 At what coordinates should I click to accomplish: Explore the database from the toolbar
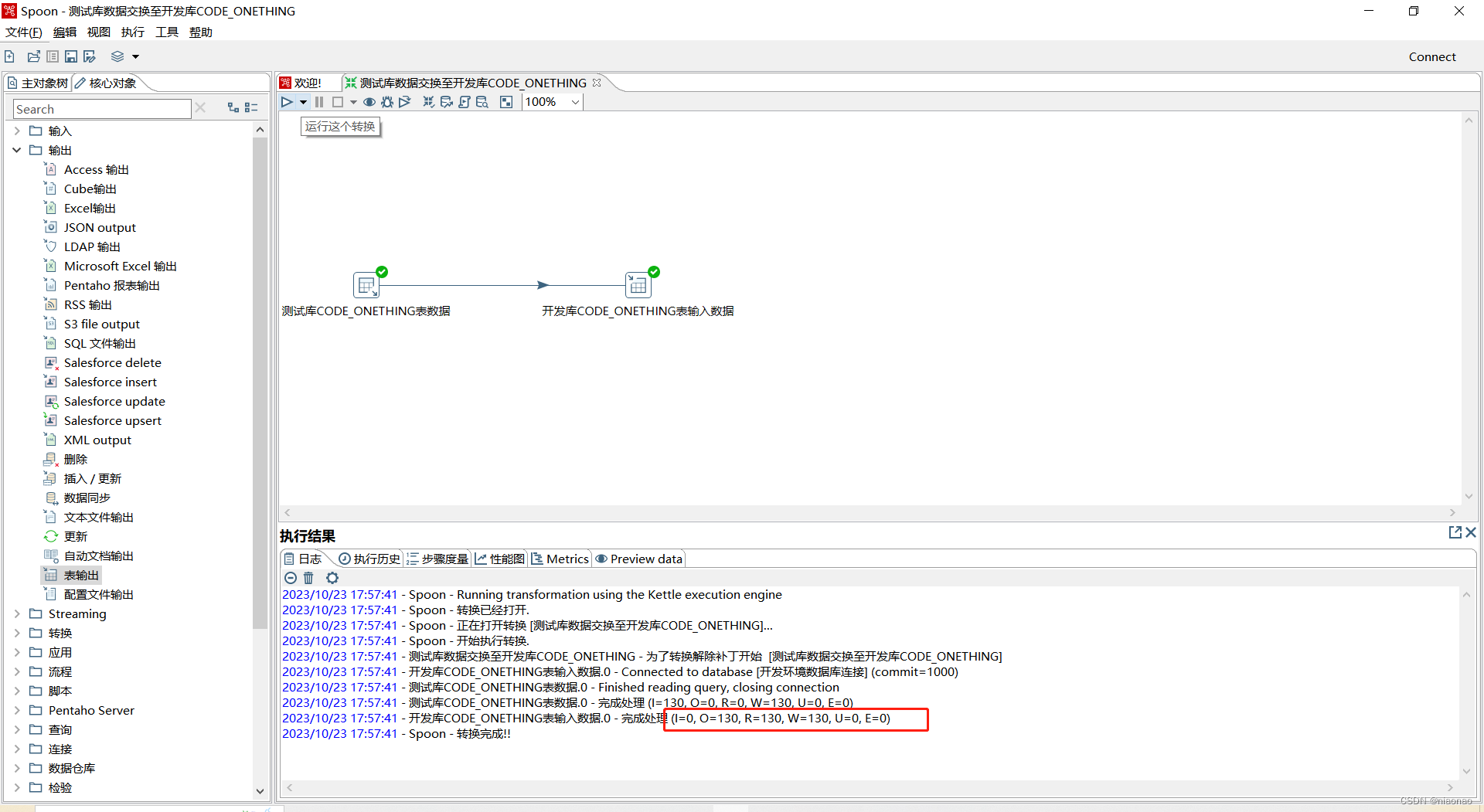click(482, 102)
